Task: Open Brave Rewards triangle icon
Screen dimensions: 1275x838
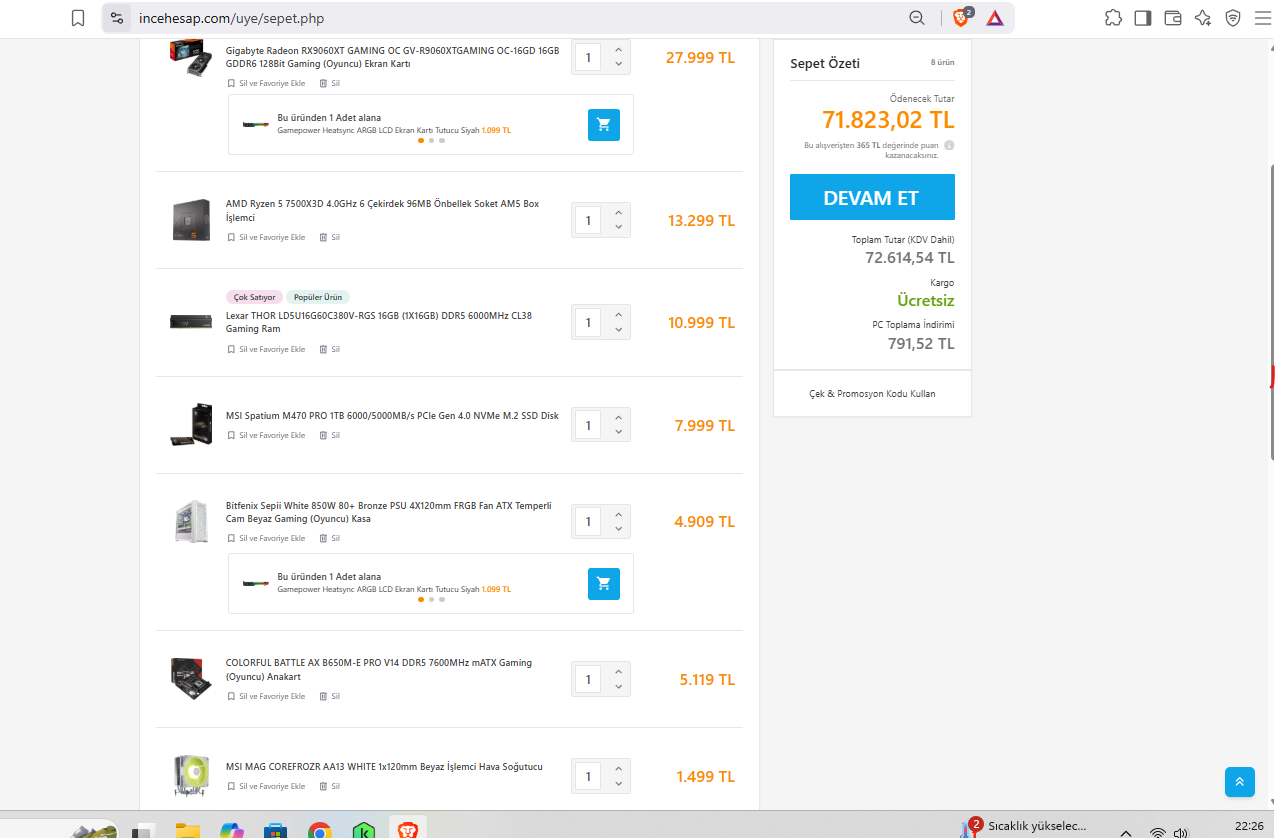Action: [994, 18]
